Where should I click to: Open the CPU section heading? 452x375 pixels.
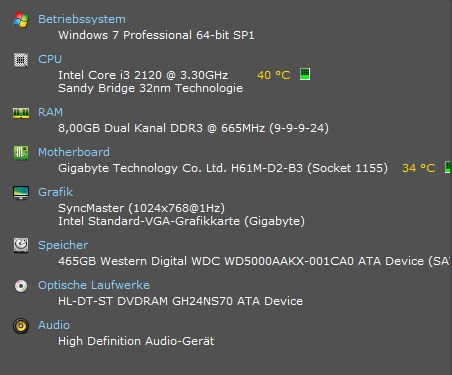[50, 59]
